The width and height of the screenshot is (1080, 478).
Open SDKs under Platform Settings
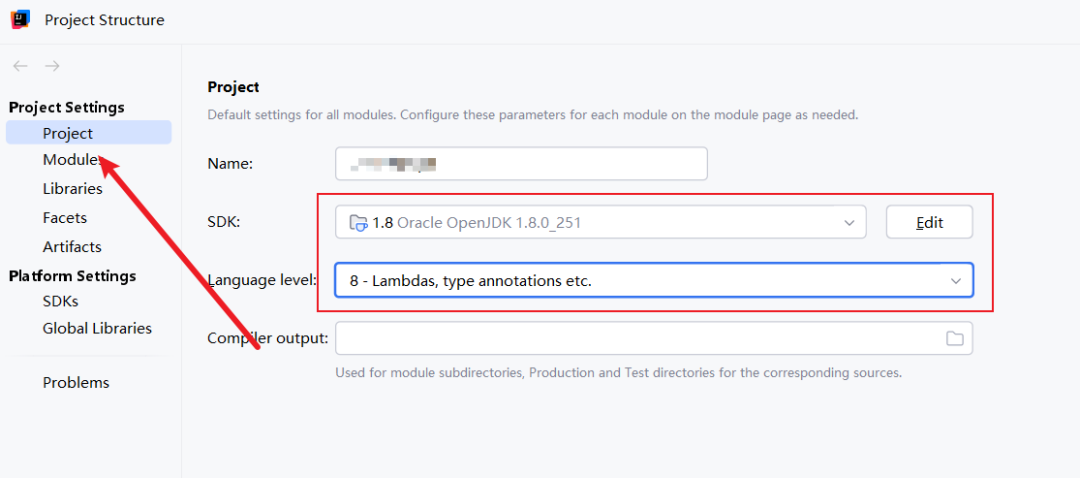point(60,300)
